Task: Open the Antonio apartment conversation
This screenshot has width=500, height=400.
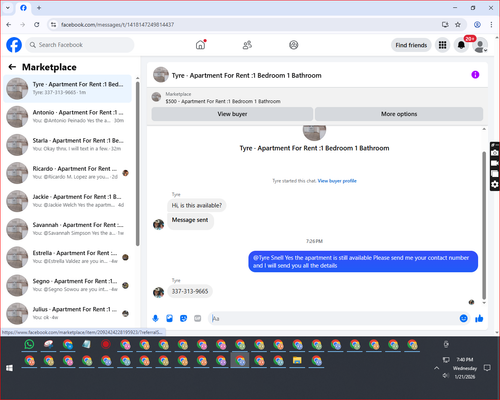Action: point(68,117)
